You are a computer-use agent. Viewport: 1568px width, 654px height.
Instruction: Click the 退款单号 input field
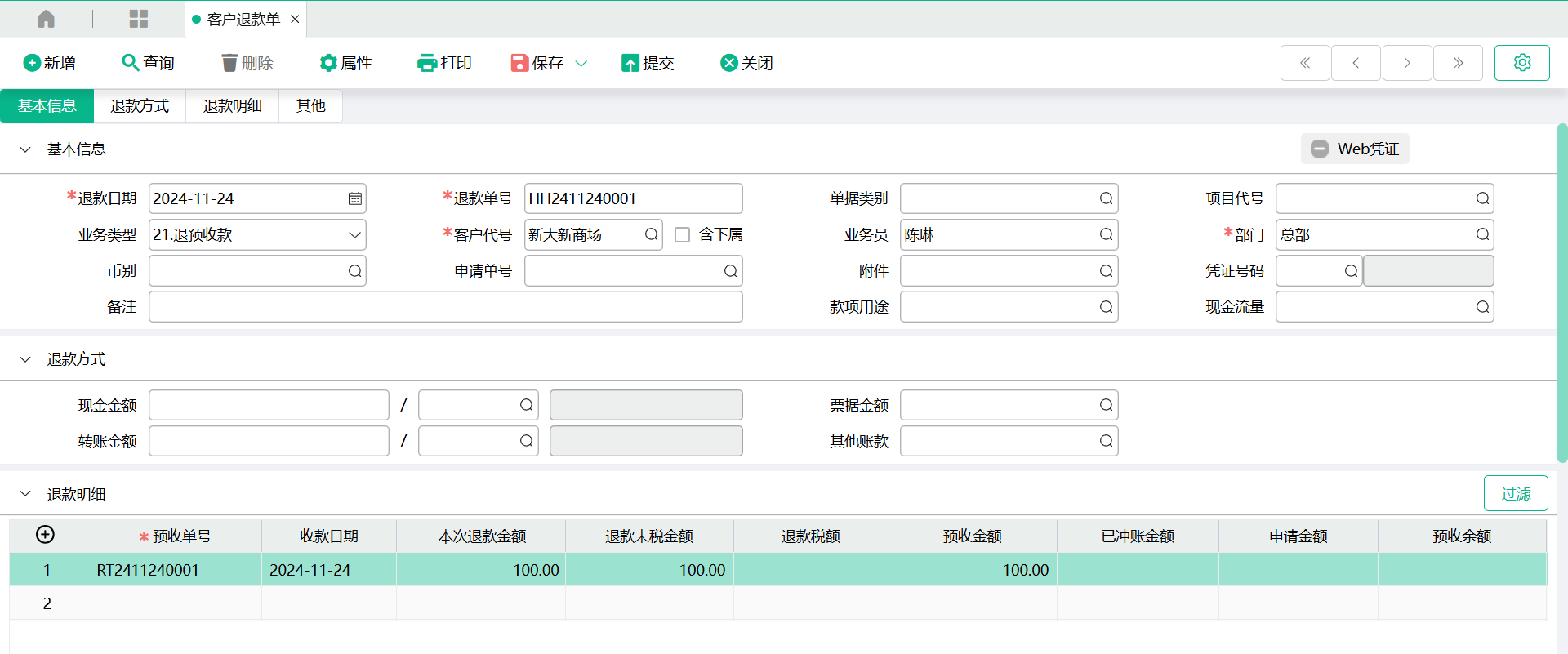tap(634, 198)
